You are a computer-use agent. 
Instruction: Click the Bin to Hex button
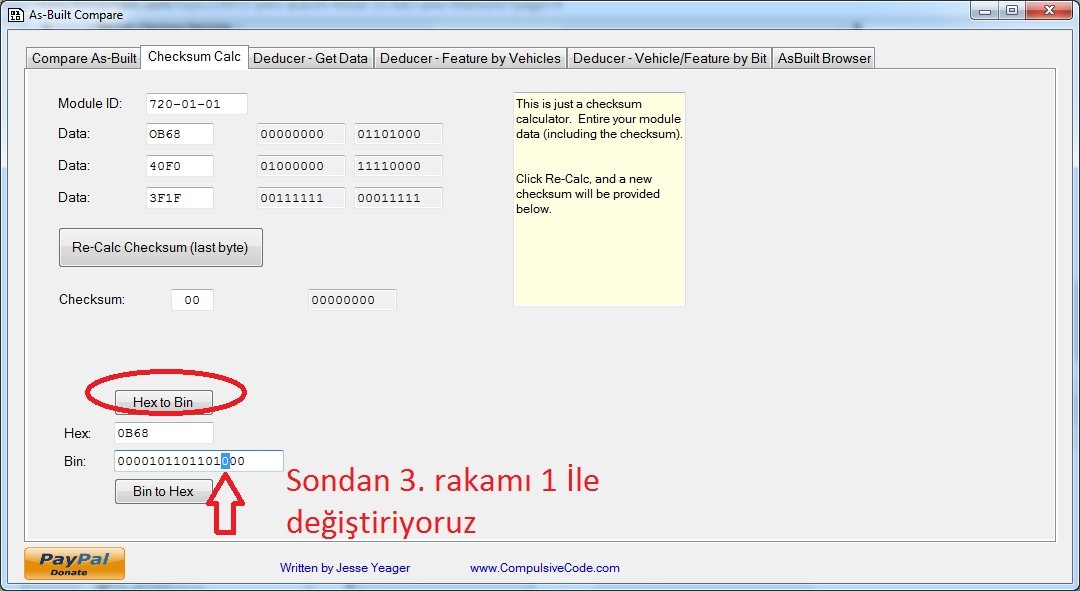(163, 491)
